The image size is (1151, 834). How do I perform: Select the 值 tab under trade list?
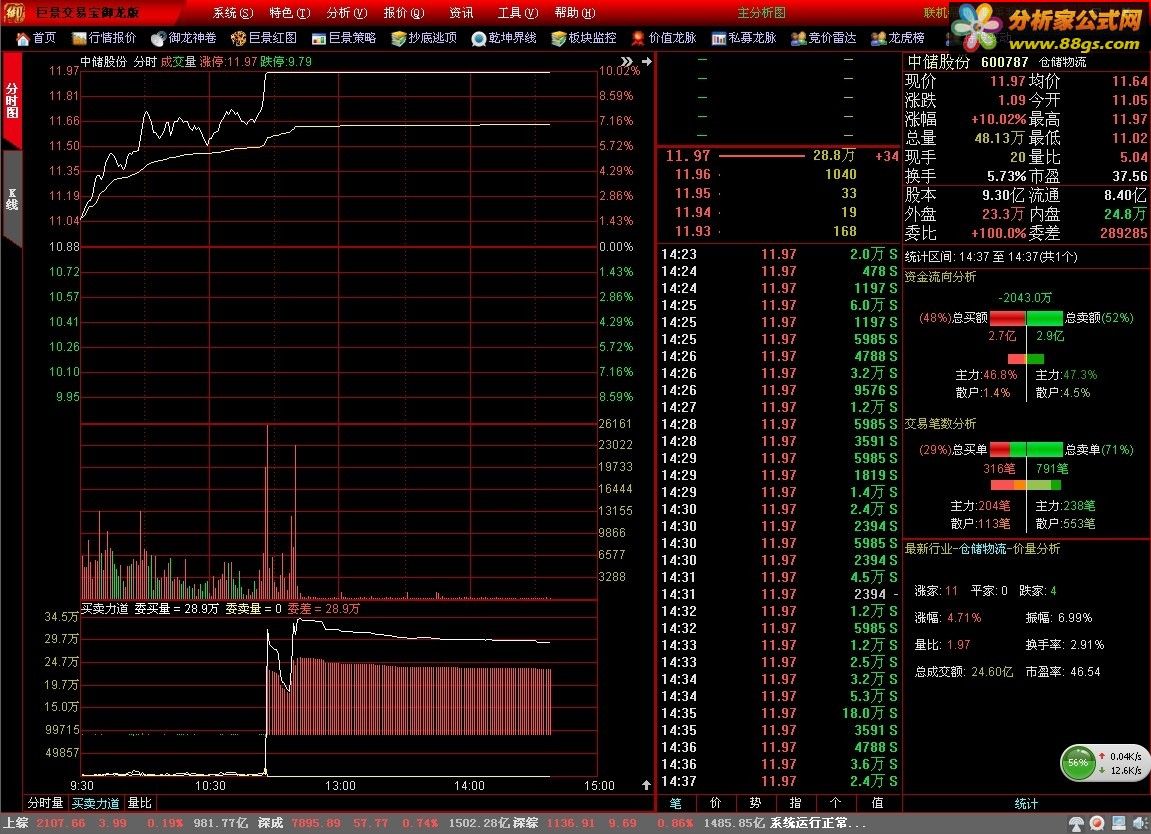876,803
